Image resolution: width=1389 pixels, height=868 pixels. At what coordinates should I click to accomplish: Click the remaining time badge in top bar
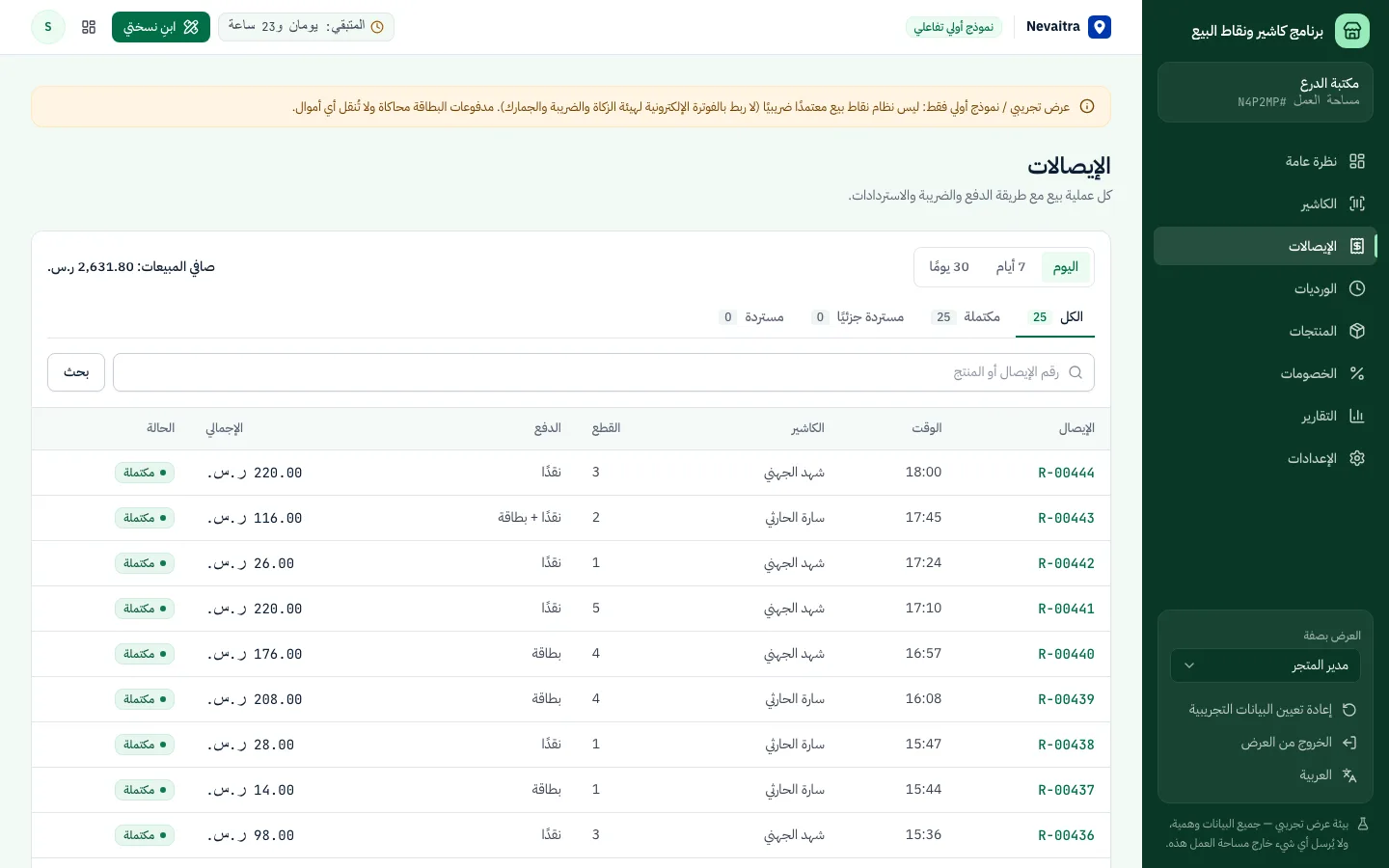pyautogui.click(x=306, y=27)
